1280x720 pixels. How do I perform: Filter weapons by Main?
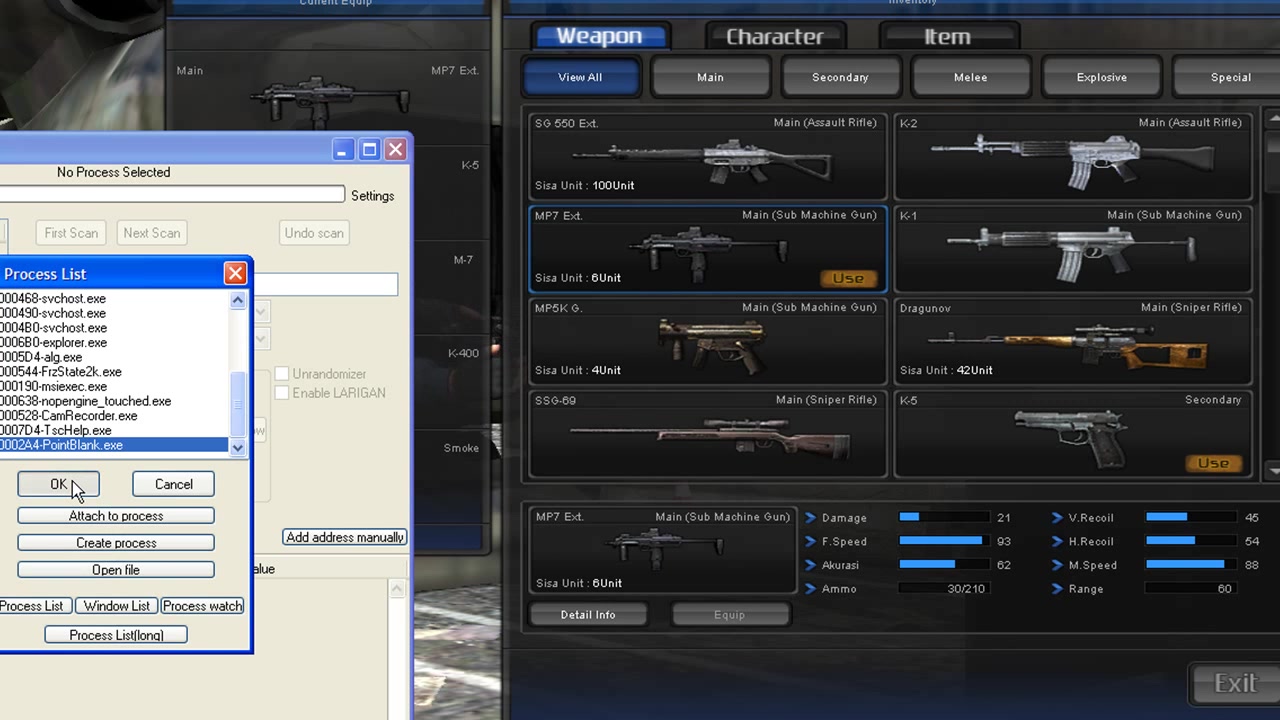pyautogui.click(x=711, y=77)
